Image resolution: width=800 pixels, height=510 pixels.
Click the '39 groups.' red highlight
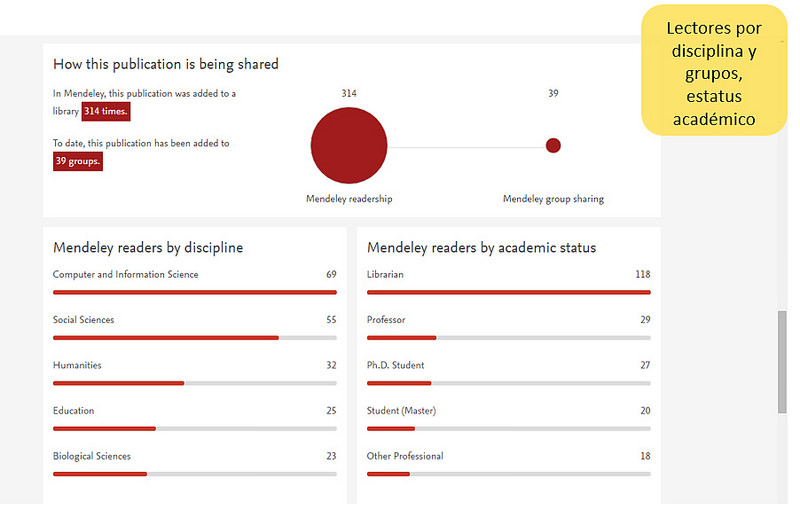coord(78,161)
